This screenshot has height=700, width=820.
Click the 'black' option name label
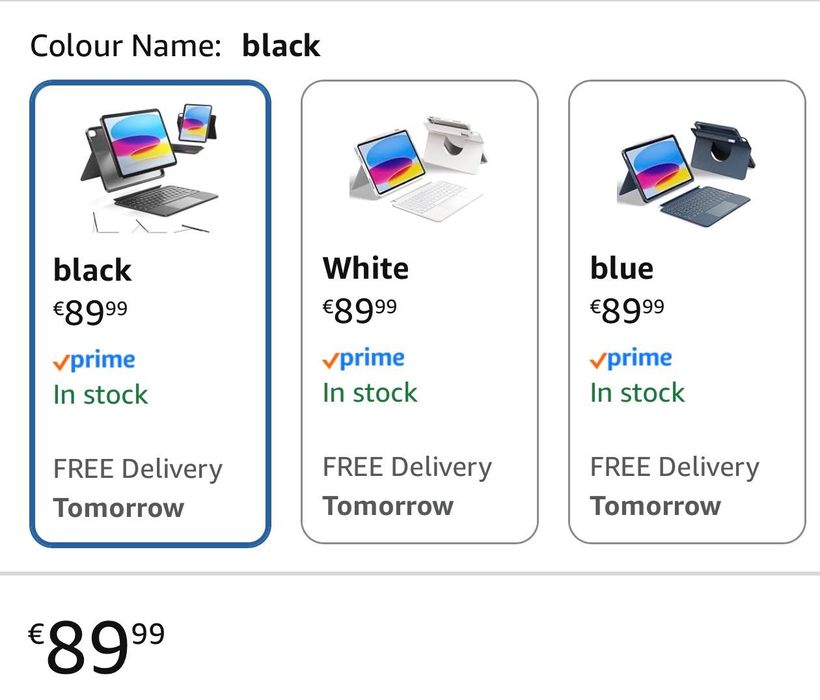[x=92, y=269]
